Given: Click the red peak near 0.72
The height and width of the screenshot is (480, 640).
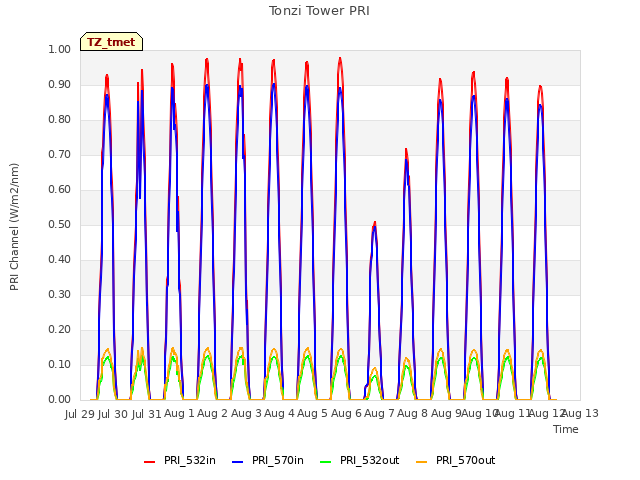Looking at the screenshot, I should point(406,151).
